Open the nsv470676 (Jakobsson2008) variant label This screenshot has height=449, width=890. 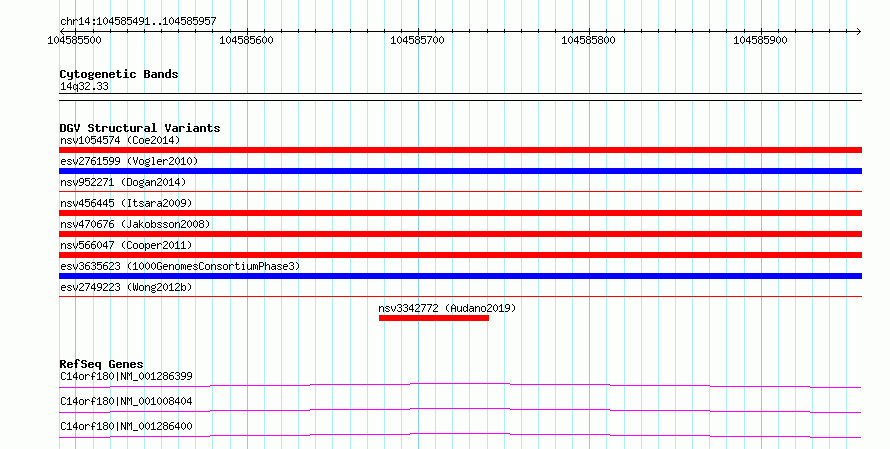click(135, 224)
